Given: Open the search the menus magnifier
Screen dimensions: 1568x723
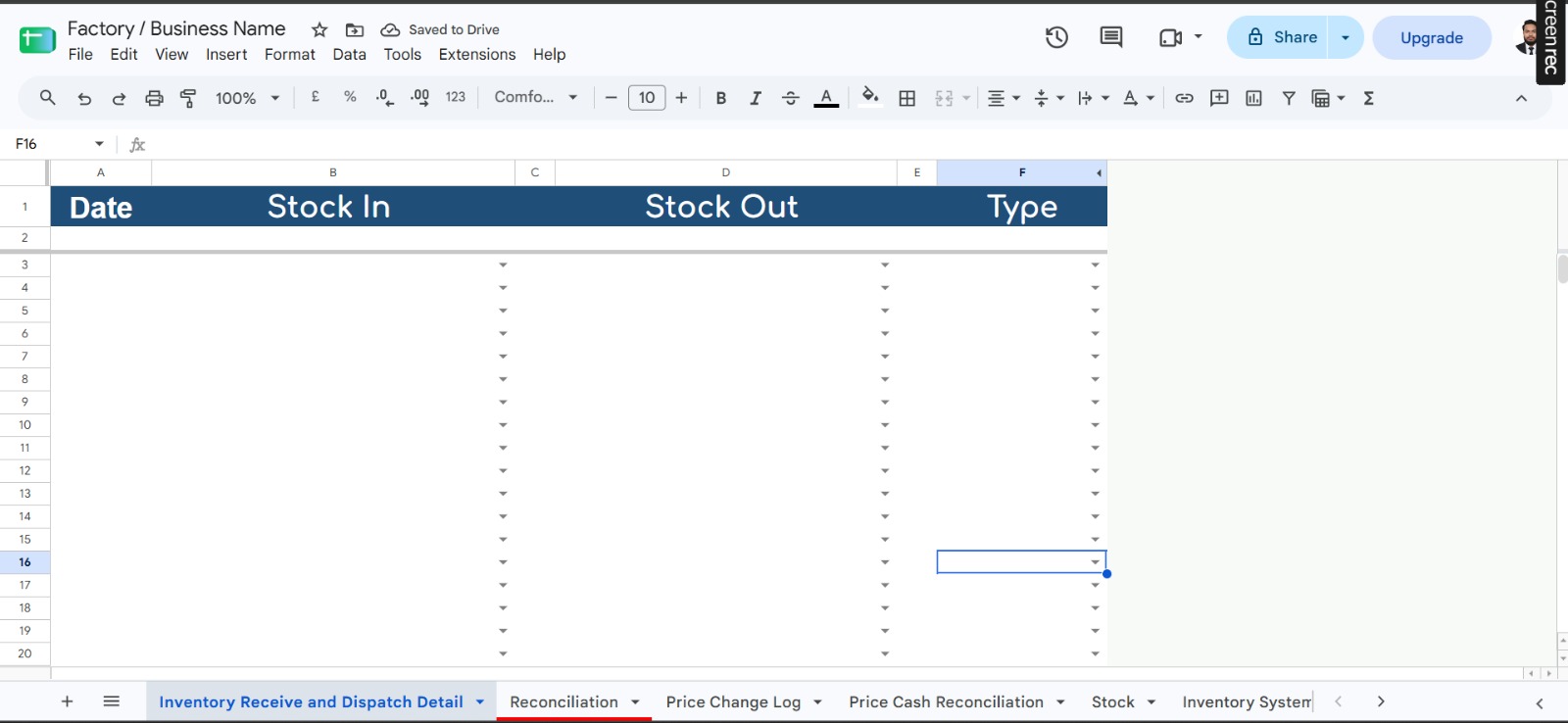Looking at the screenshot, I should (x=47, y=98).
